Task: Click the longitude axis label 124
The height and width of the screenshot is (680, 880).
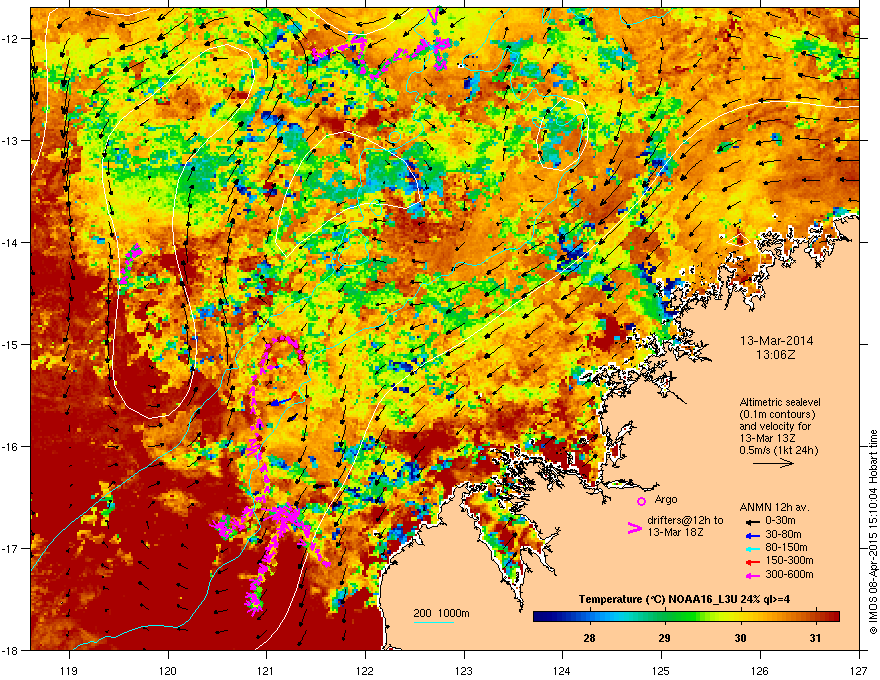Action: coord(562,670)
